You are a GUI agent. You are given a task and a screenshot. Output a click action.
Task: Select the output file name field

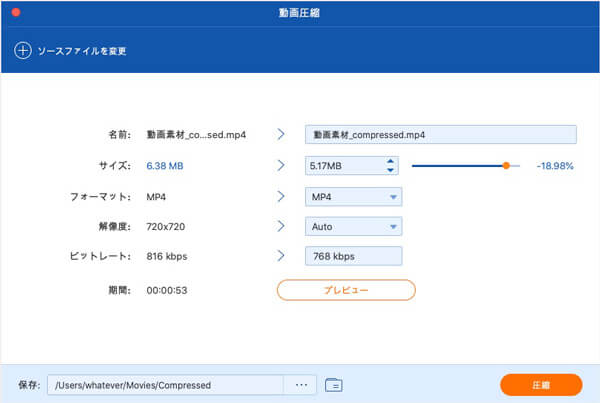[440, 134]
